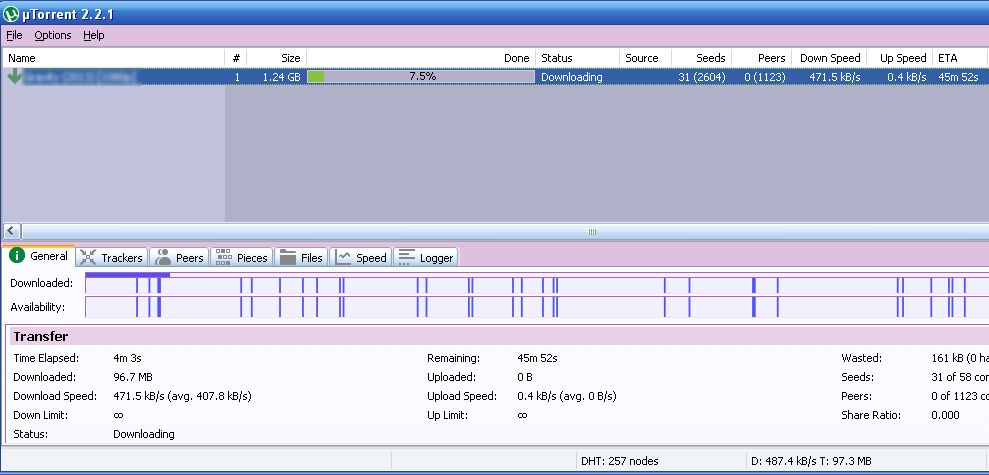Viewport: 989px width, 475px height.
Task: Click the Peers tab person icon
Action: [x=163, y=257]
